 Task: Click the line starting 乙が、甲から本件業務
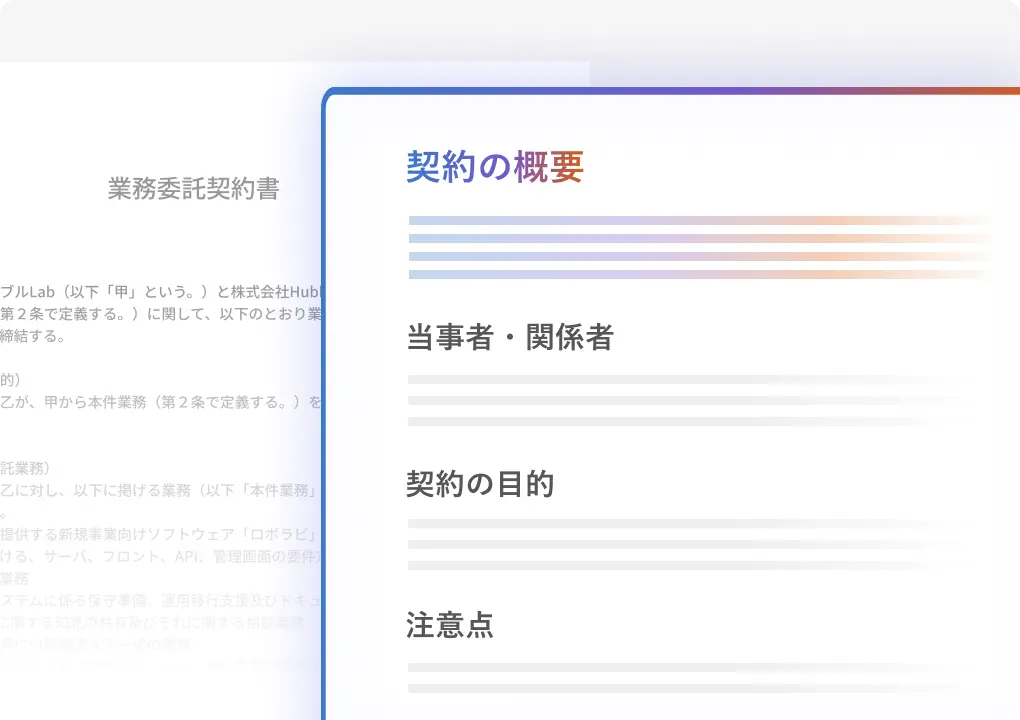160,403
